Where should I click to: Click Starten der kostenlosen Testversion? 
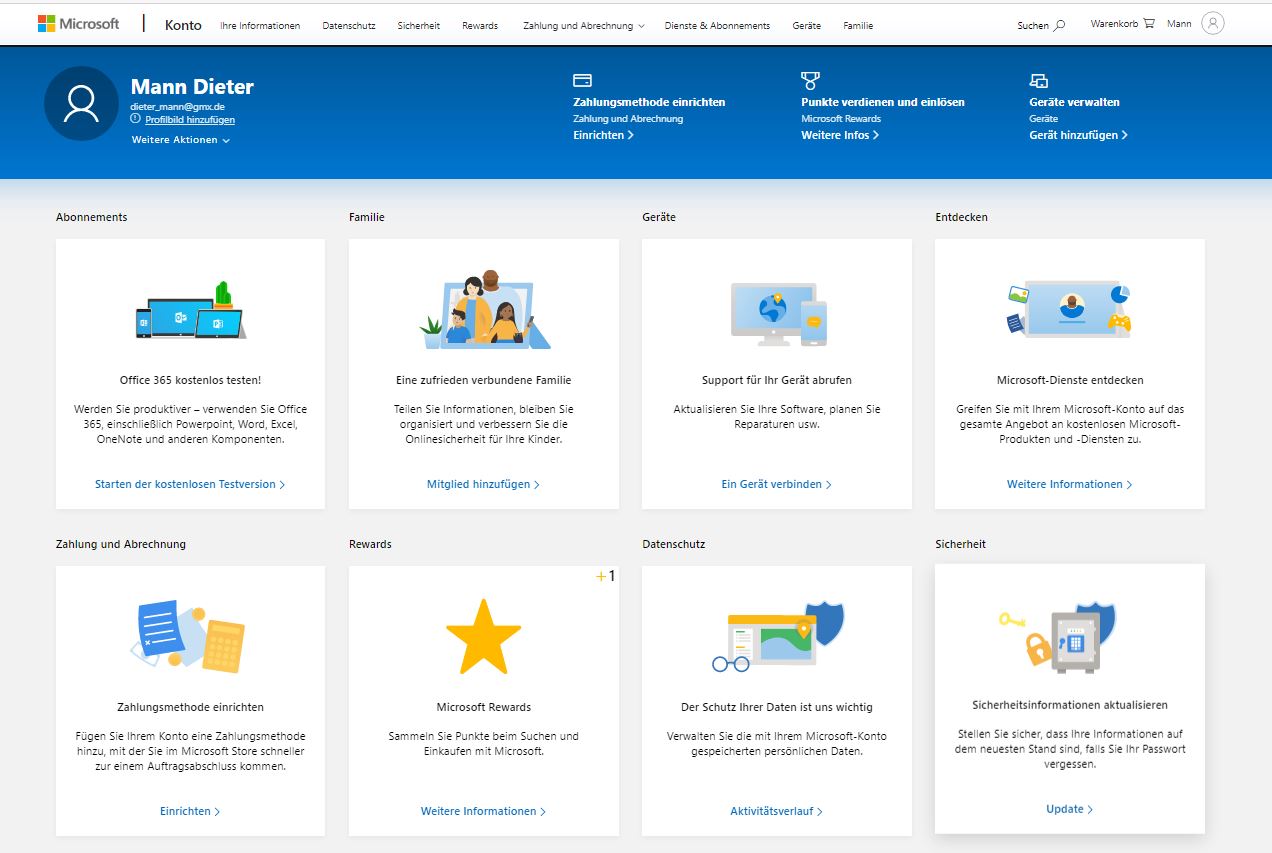(190, 484)
